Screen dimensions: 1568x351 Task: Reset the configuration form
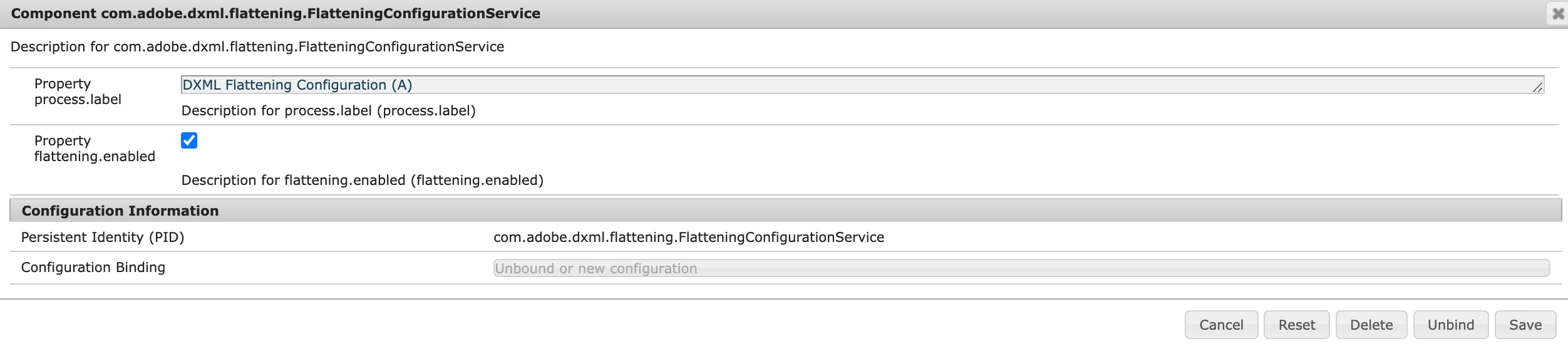pyautogui.click(x=1296, y=325)
